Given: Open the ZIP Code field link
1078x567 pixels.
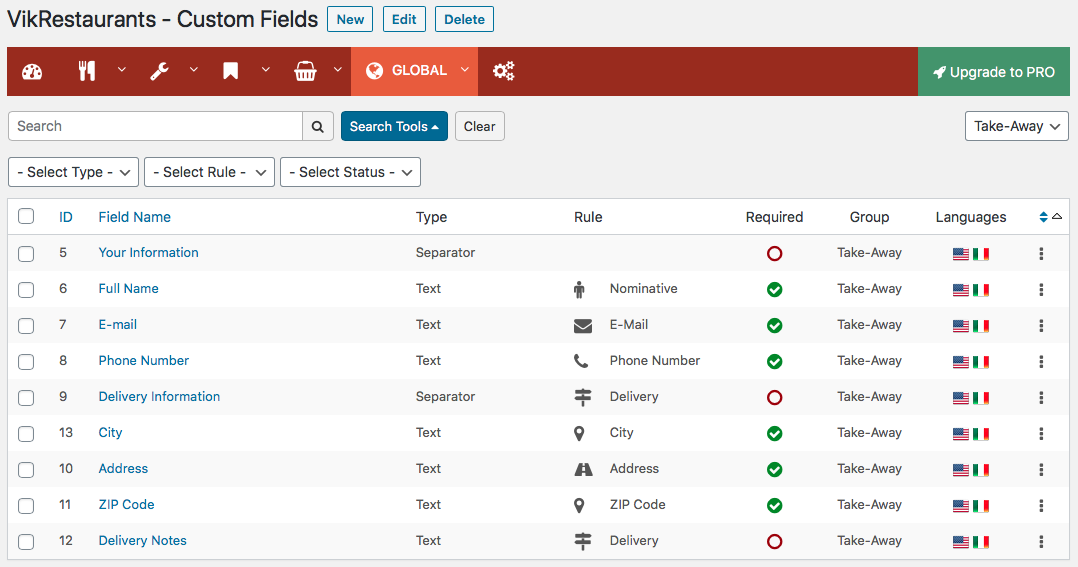Looking at the screenshot, I should pos(126,504).
